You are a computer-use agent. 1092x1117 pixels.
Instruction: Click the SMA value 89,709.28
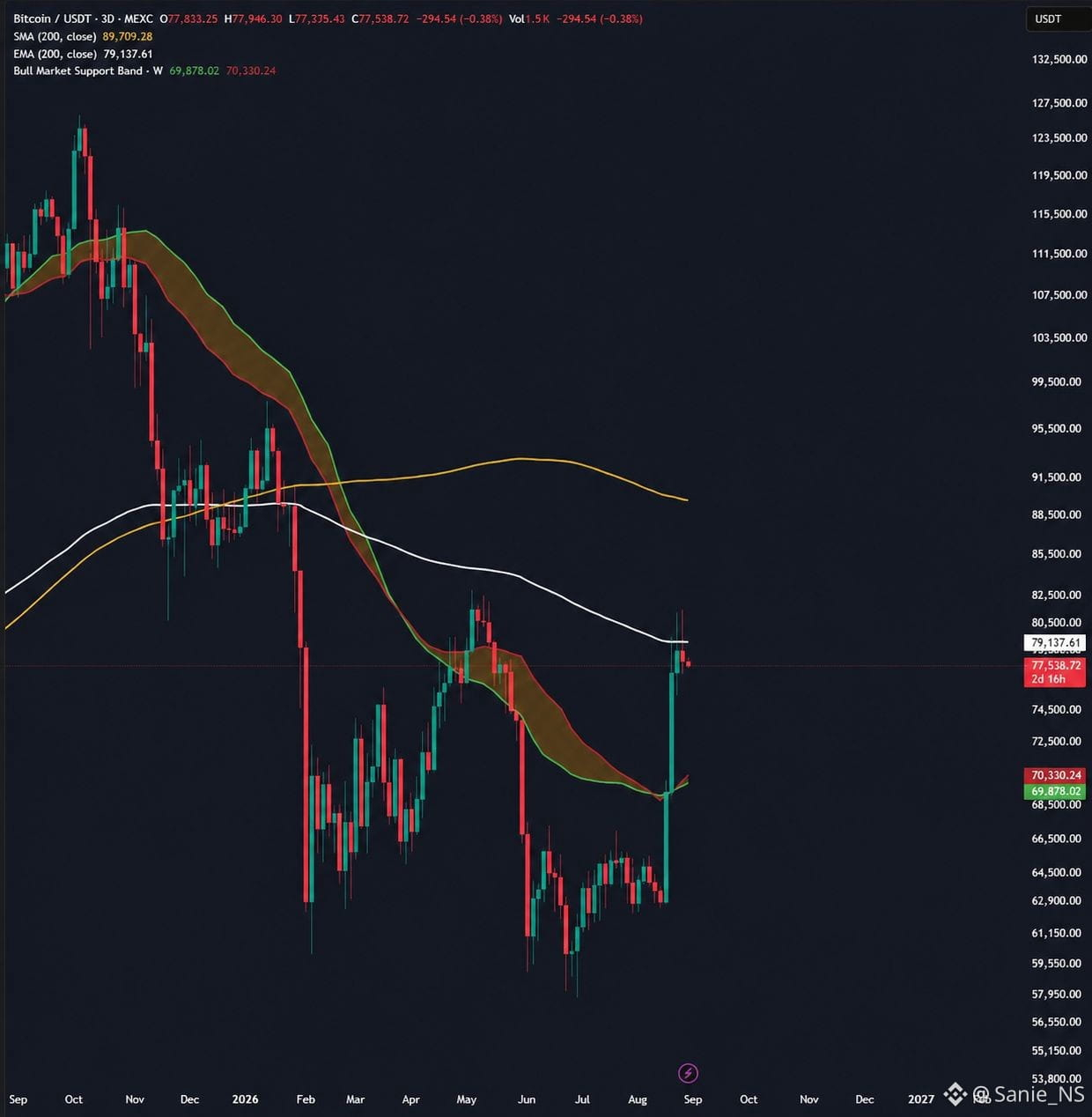click(x=128, y=36)
